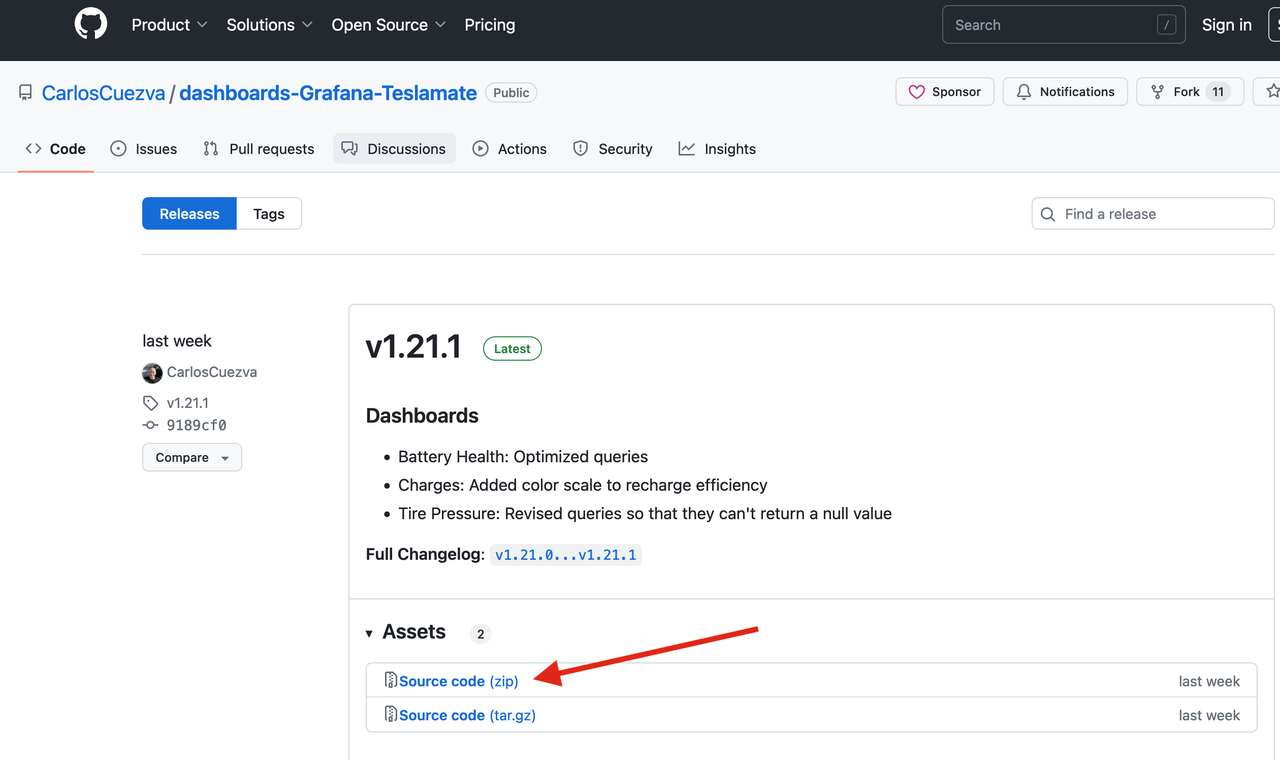Open the Solutions dropdown menu
The width and height of the screenshot is (1280, 760).
coord(270,25)
